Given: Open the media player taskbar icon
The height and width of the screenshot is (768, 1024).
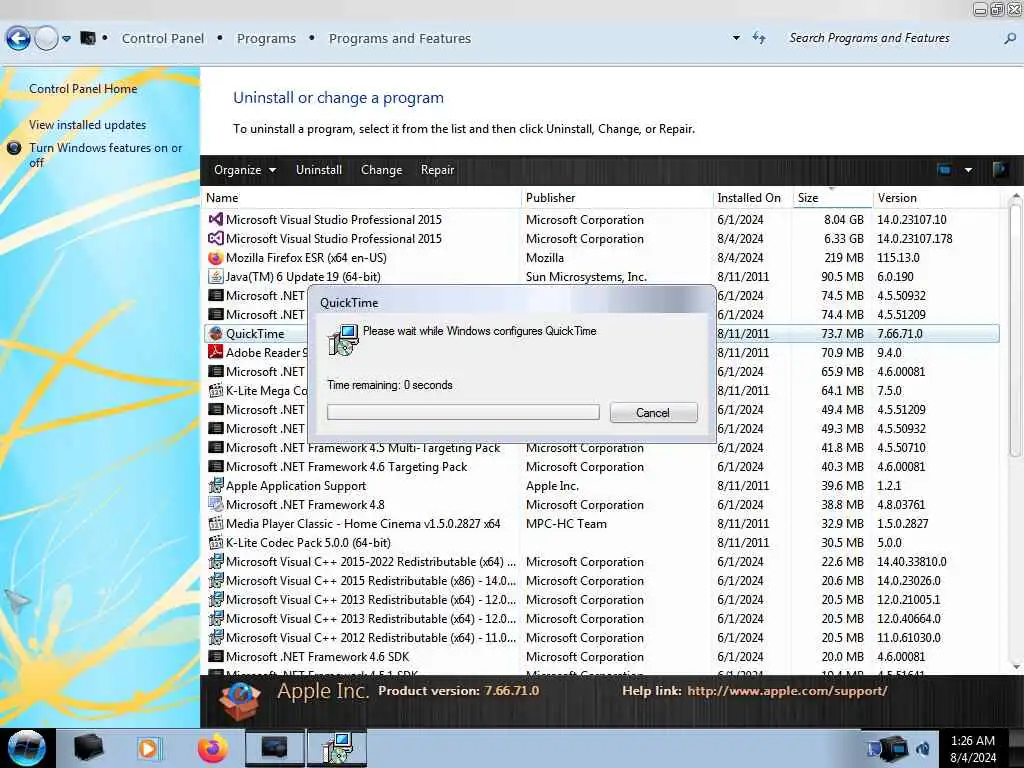Looking at the screenshot, I should 148,748.
